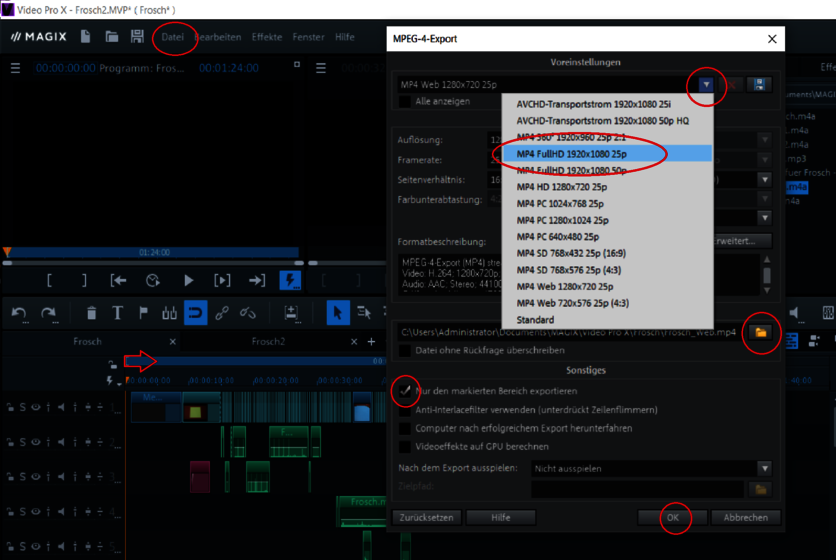Open the Fenster menu

coord(308,37)
